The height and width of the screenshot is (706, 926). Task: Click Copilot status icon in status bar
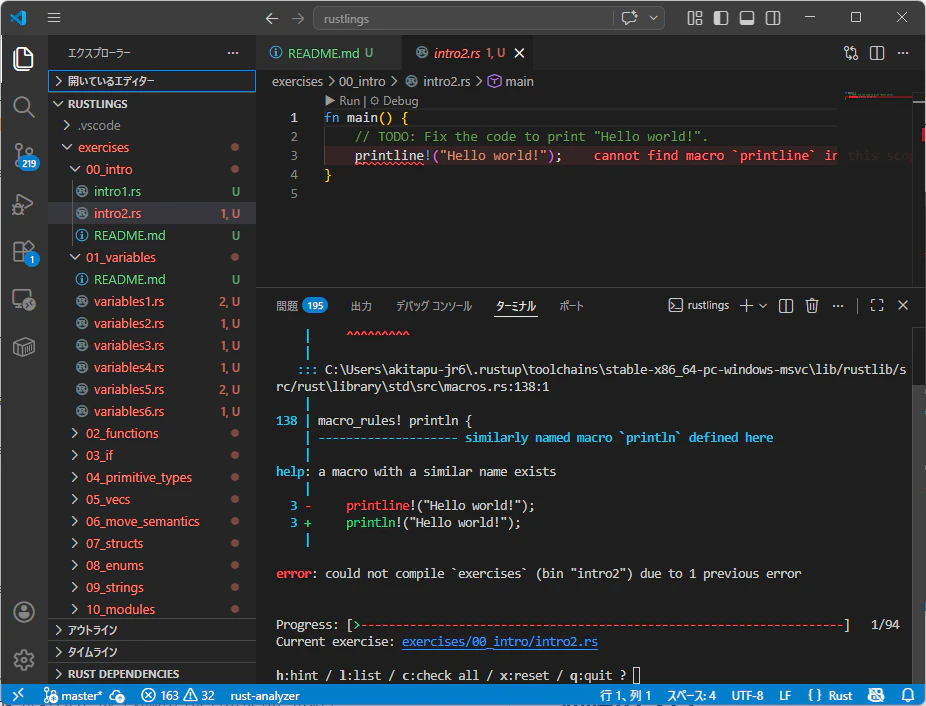[x=876, y=695]
